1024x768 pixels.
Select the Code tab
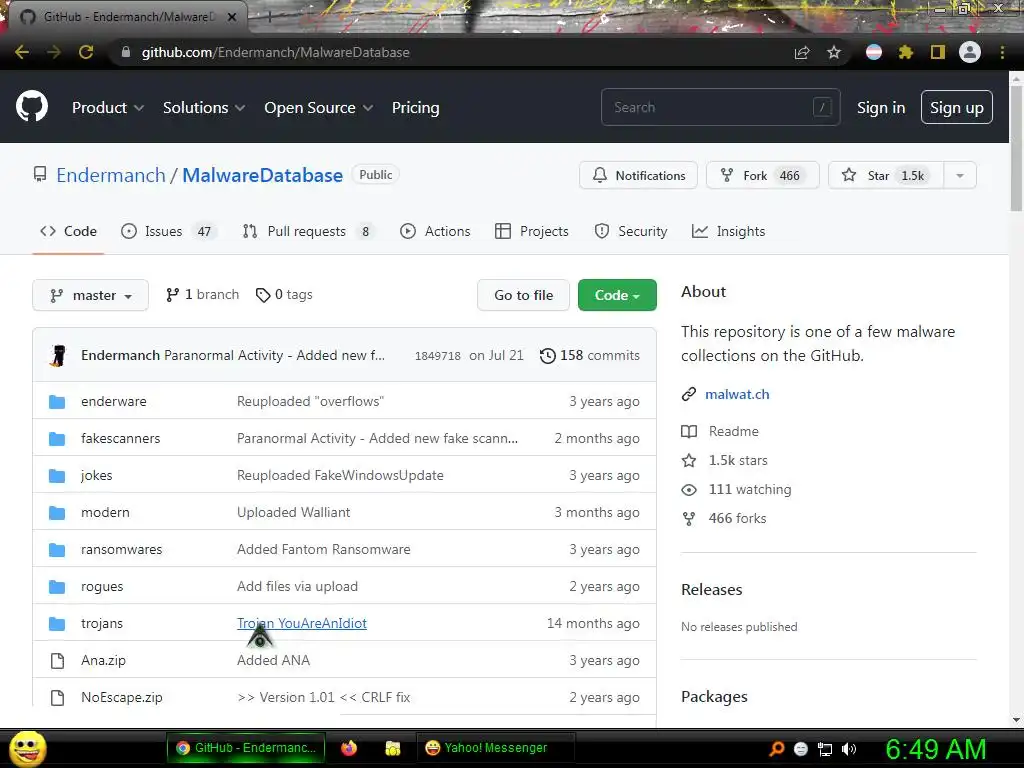click(x=69, y=231)
